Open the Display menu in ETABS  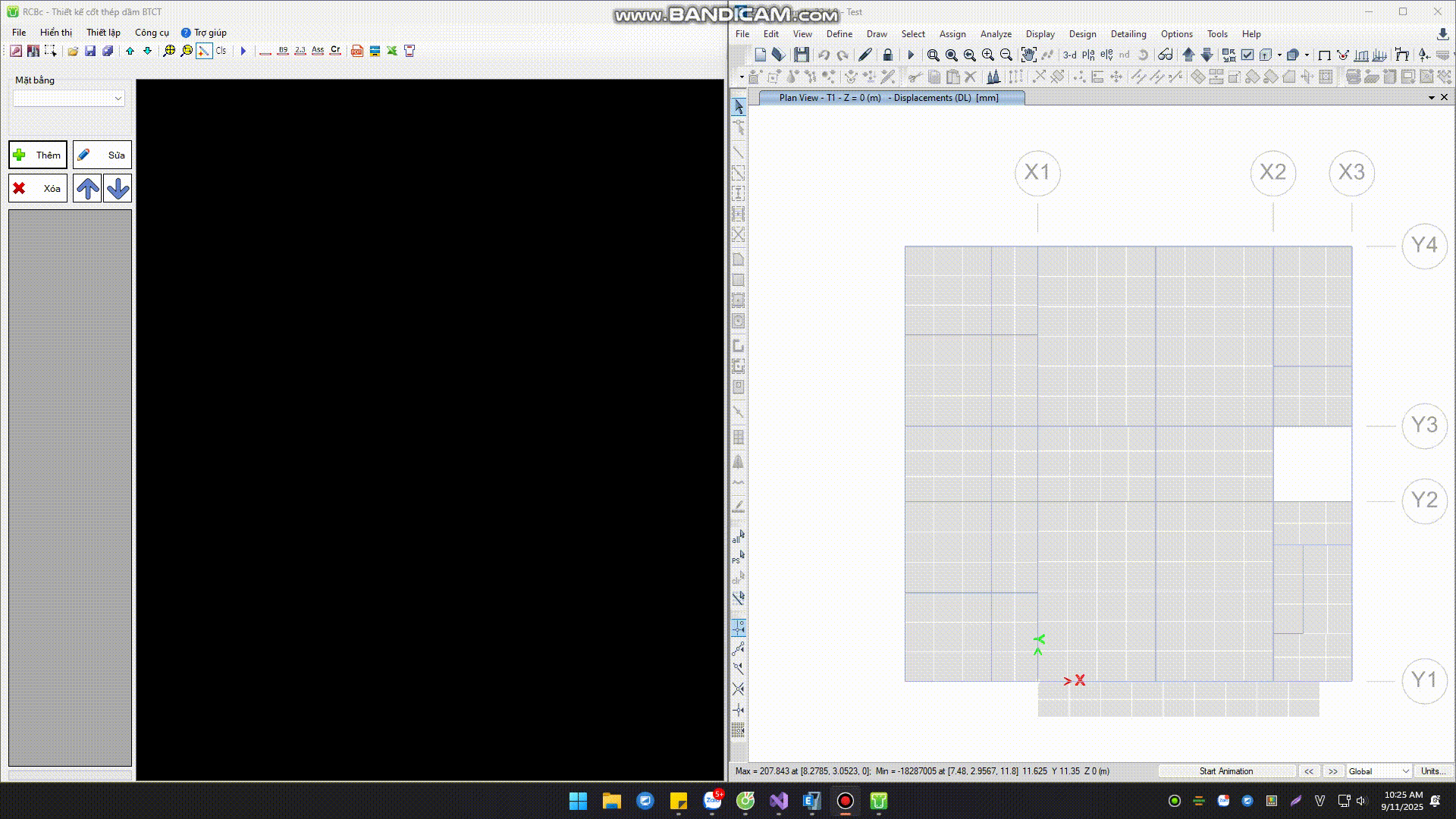1040,34
